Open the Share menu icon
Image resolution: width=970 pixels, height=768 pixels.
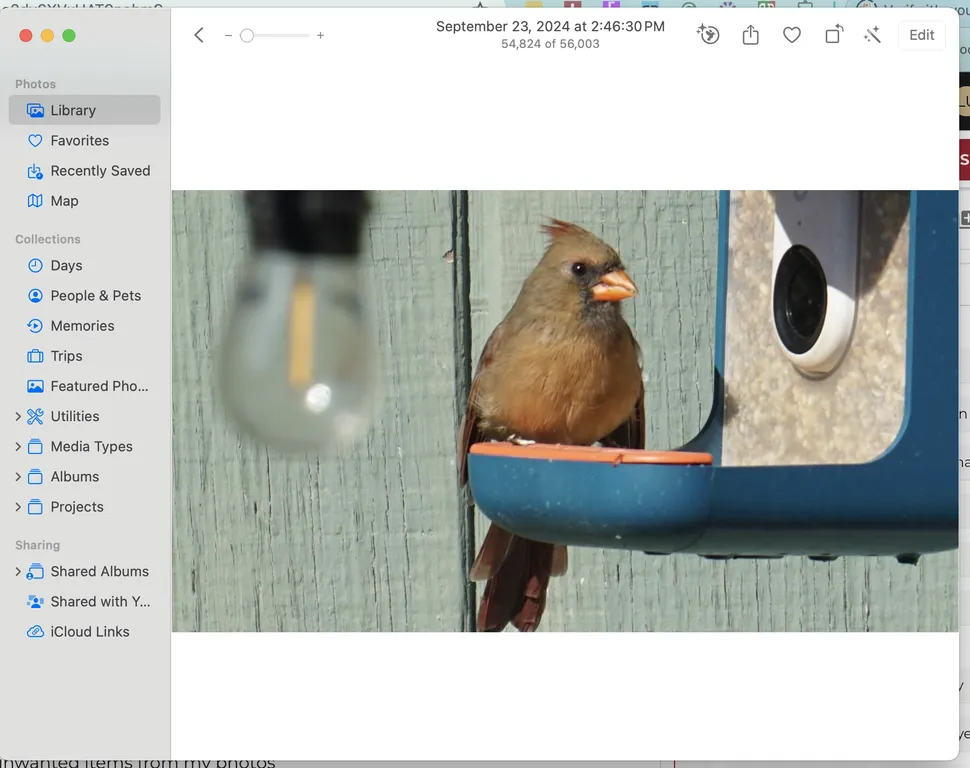click(751, 35)
